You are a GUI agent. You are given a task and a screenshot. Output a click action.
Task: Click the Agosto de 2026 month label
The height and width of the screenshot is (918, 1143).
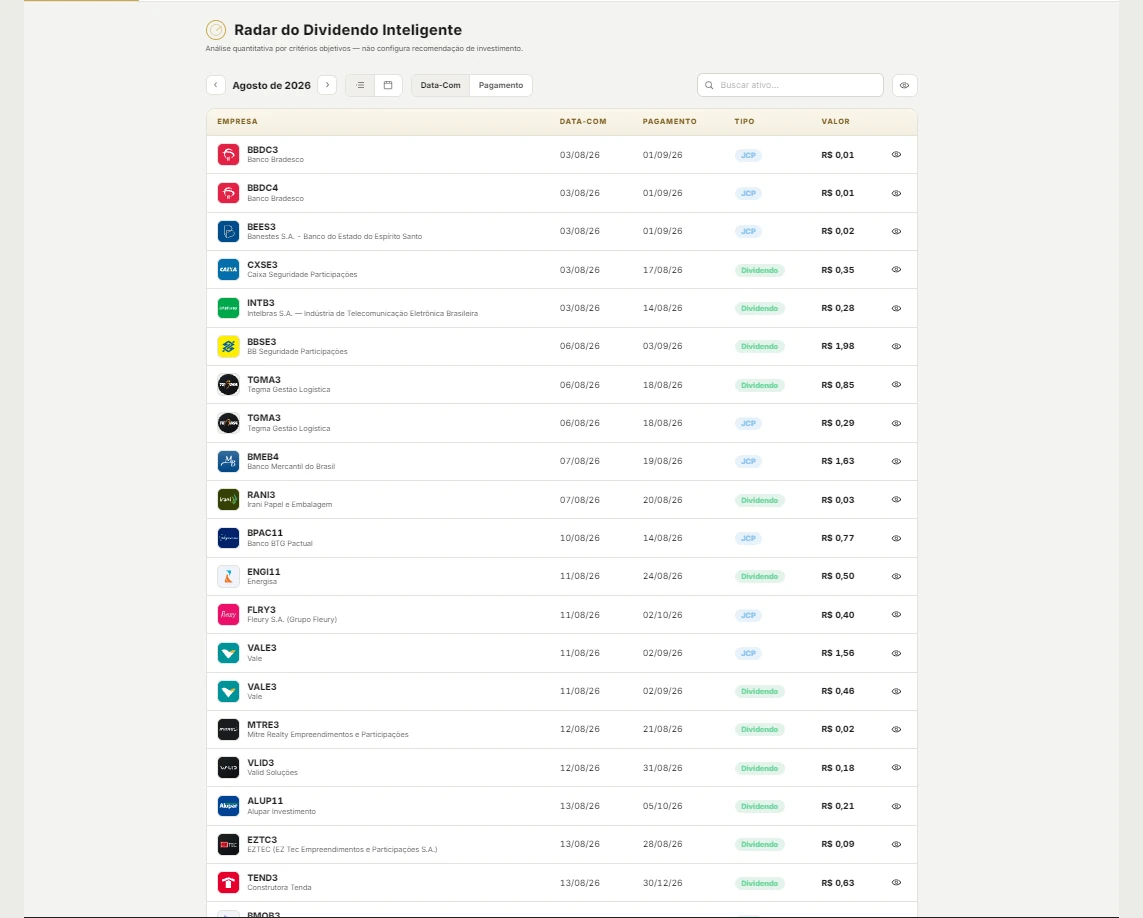click(x=271, y=85)
